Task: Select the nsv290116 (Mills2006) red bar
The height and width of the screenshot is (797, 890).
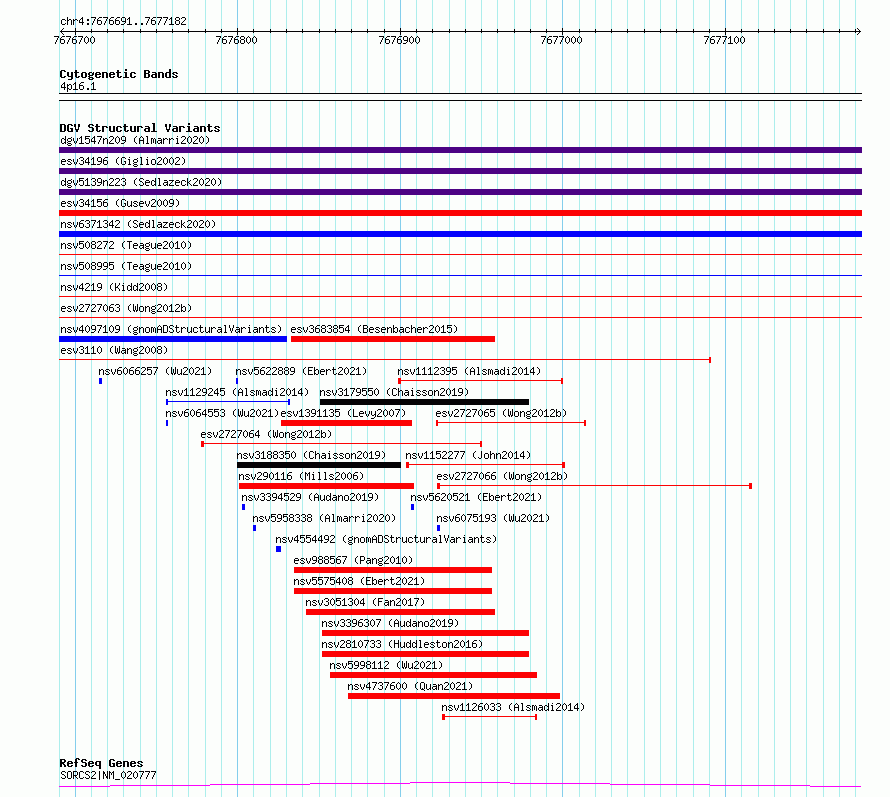Action: pos(326,486)
